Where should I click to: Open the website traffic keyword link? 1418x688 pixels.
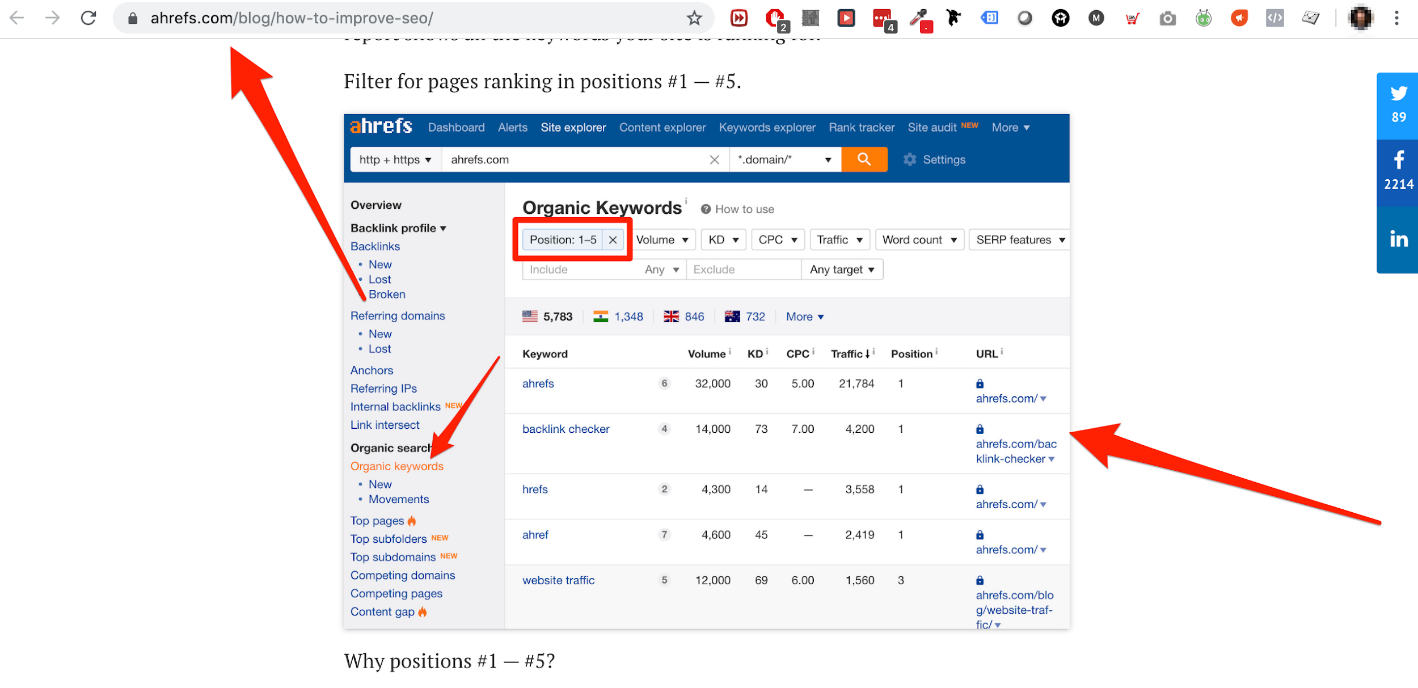click(x=558, y=580)
